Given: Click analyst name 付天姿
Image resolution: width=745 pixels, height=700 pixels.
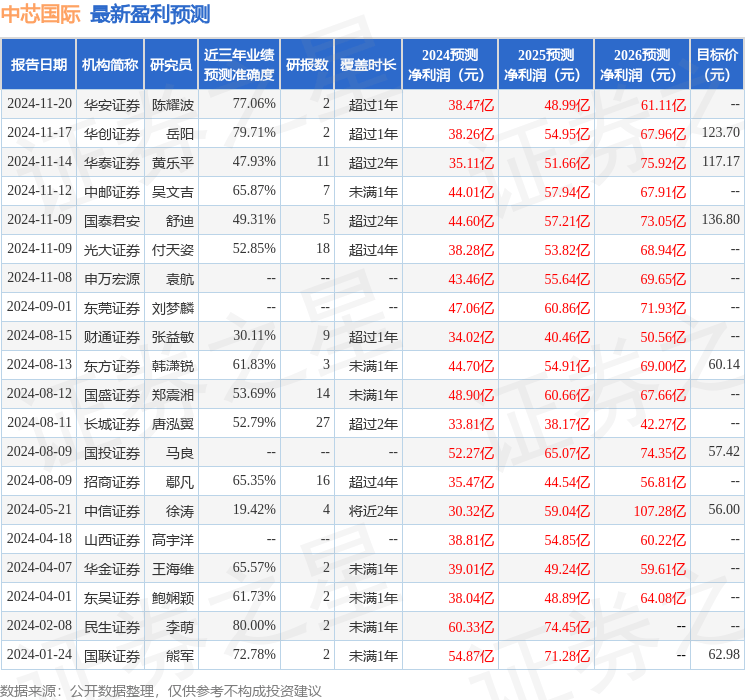Looking at the screenshot, I should 173,250.
